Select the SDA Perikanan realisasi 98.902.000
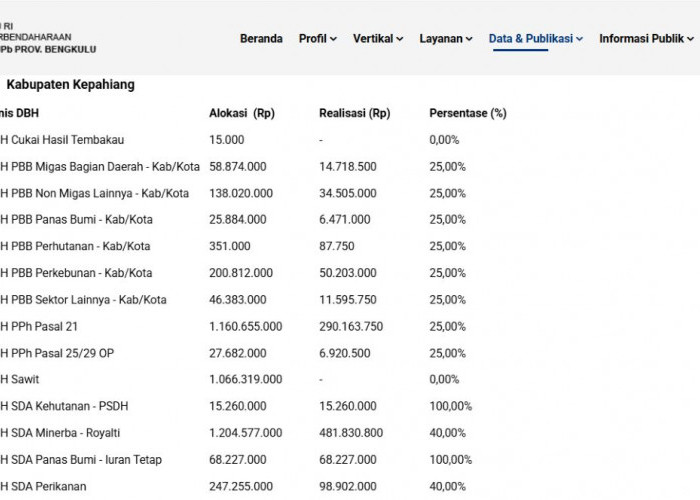Viewport: 700px width, 500px height. pos(348,487)
